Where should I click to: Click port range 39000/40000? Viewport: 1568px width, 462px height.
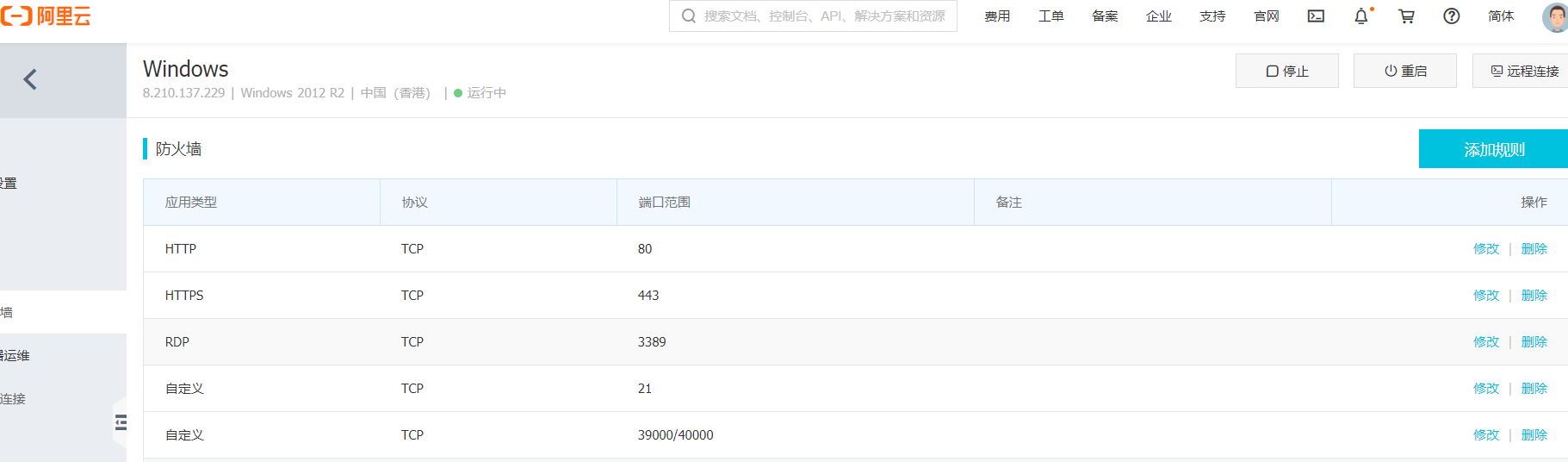point(676,435)
